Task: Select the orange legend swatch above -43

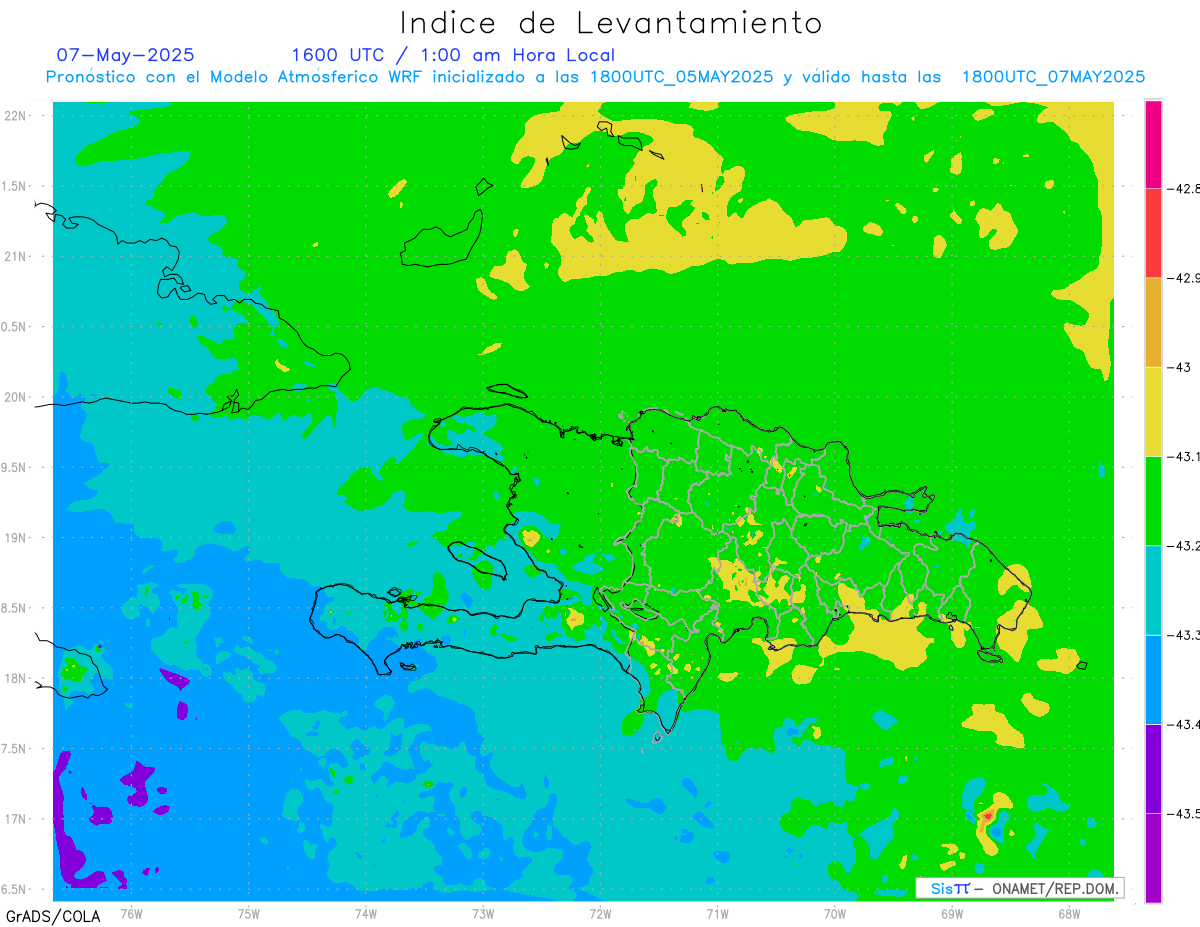Action: click(x=1153, y=322)
